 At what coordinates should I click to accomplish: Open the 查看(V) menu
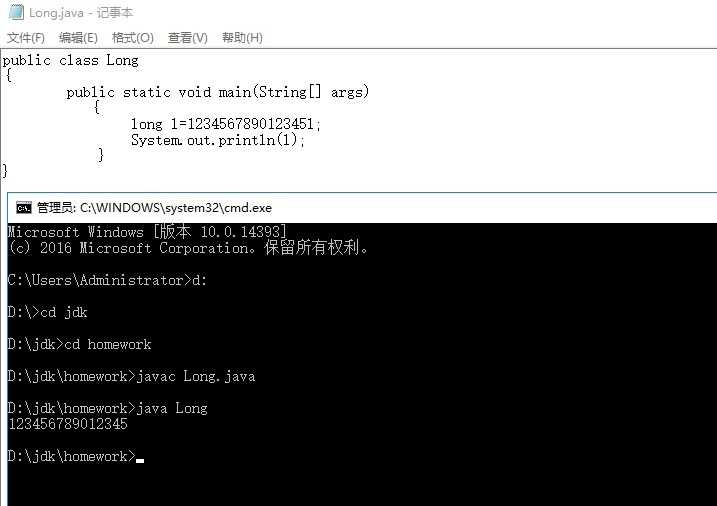coord(187,37)
